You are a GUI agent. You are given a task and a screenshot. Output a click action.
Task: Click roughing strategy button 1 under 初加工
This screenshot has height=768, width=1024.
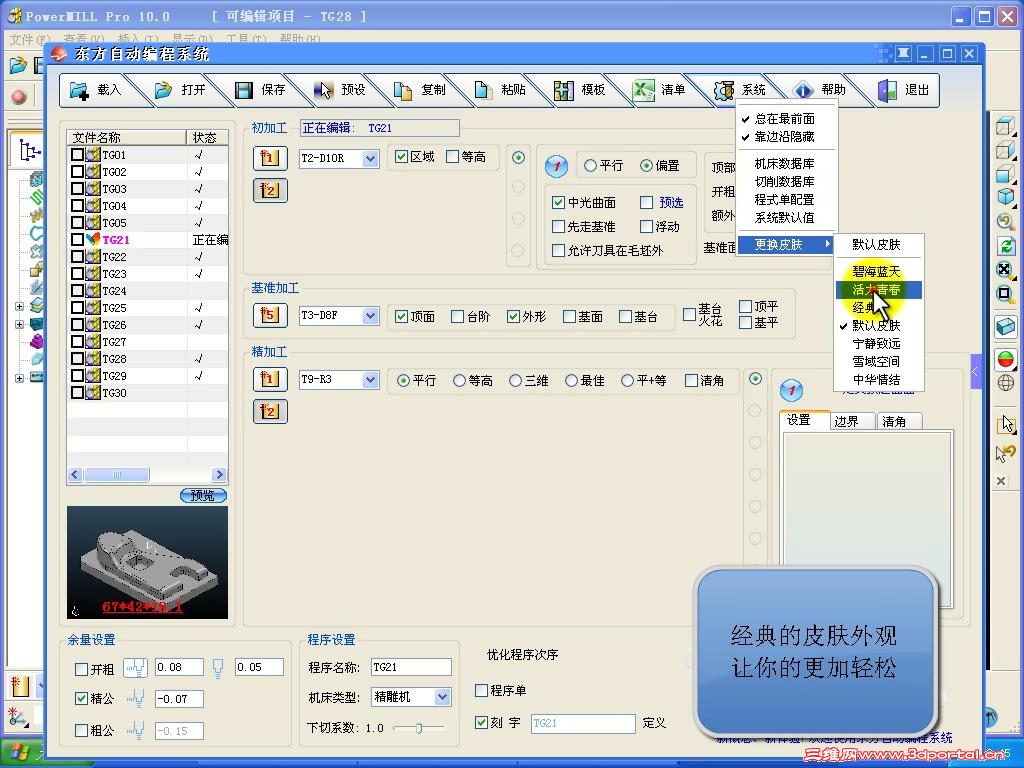coord(270,158)
